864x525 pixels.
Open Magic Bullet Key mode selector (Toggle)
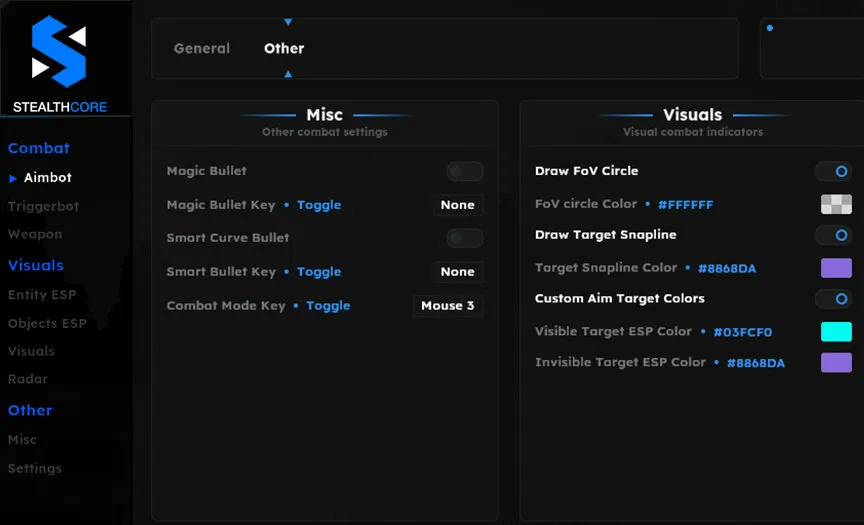319,205
